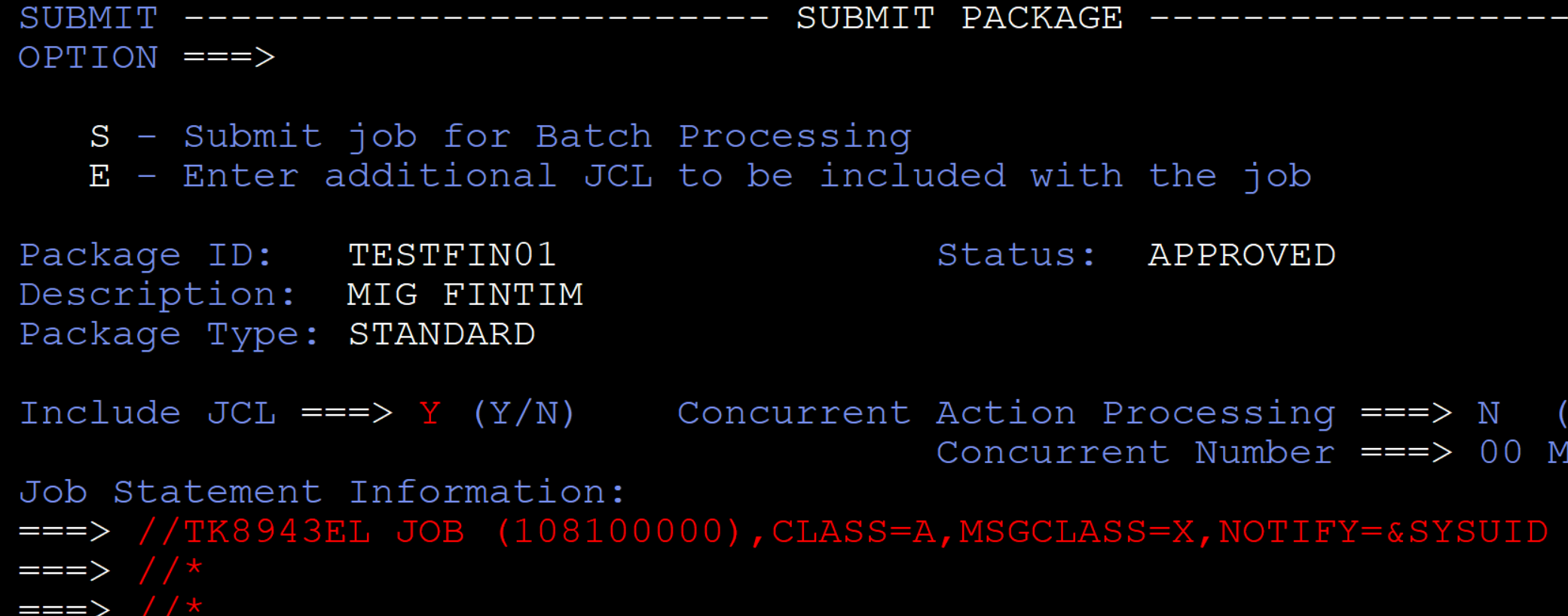
Task: Click the Description label
Action: click(x=157, y=294)
